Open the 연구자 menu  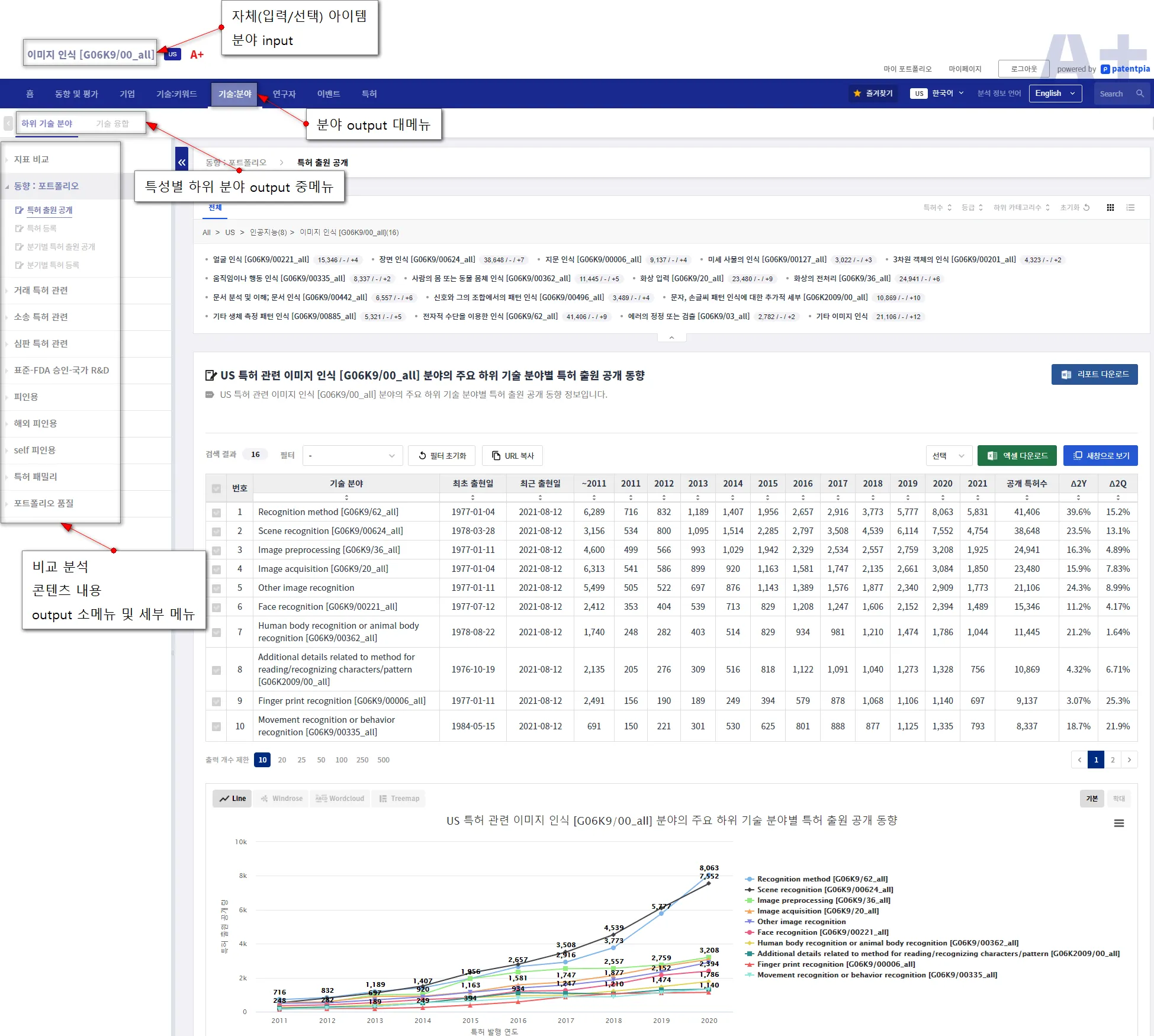tap(284, 94)
